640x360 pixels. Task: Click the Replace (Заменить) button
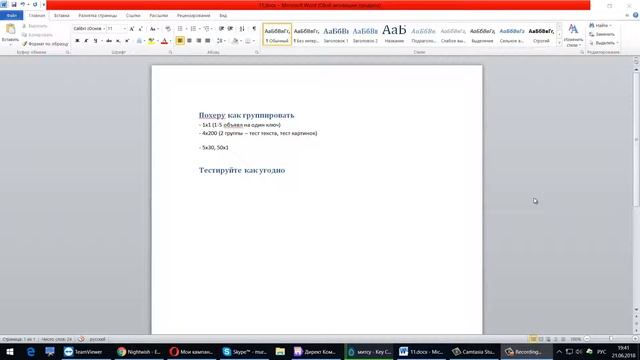coord(602,34)
